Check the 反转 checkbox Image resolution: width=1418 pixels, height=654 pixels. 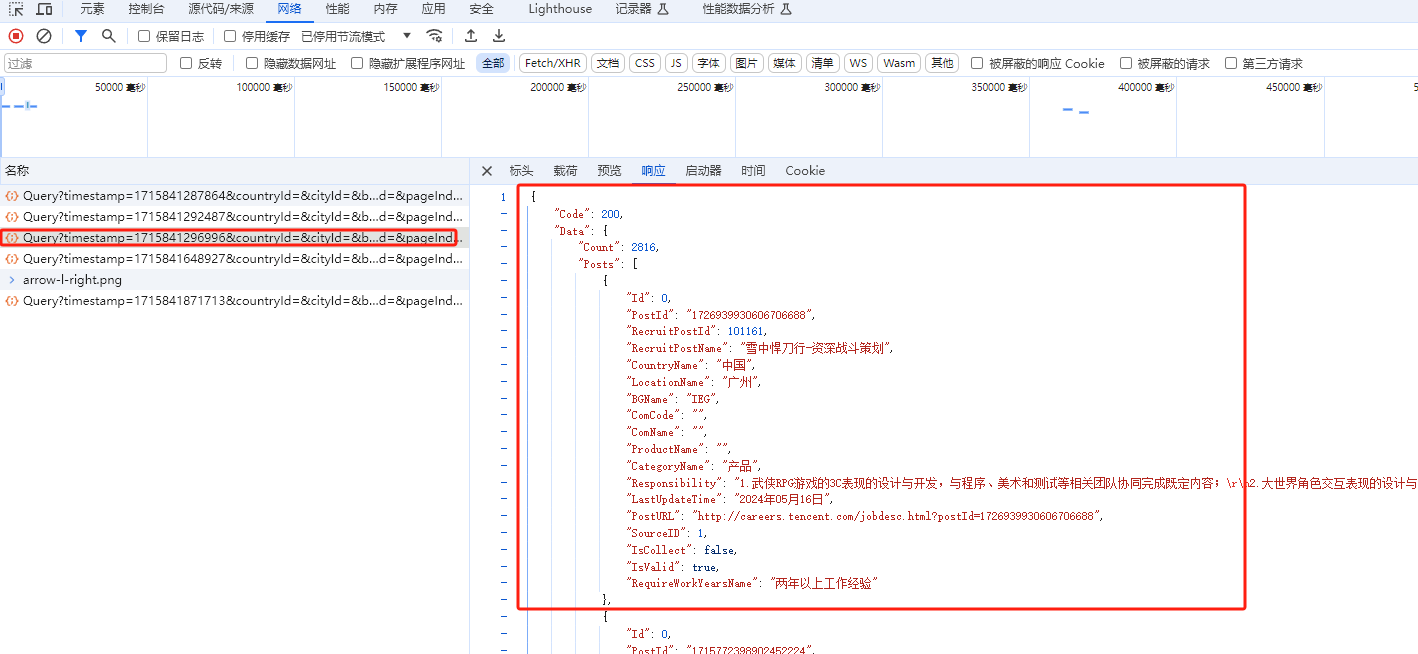186,63
